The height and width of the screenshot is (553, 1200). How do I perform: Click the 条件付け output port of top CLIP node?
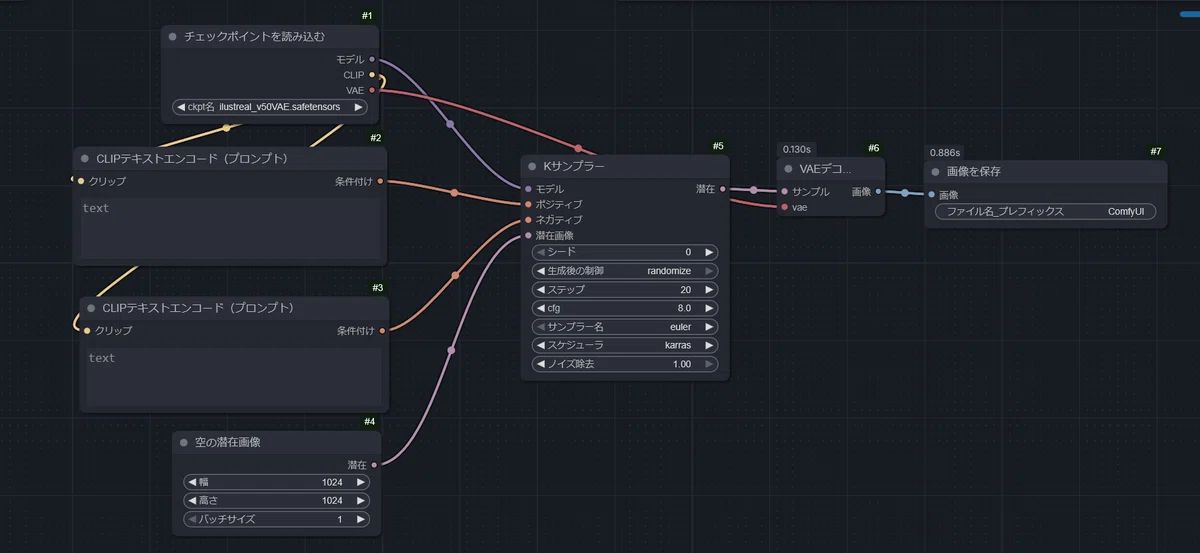(x=381, y=182)
